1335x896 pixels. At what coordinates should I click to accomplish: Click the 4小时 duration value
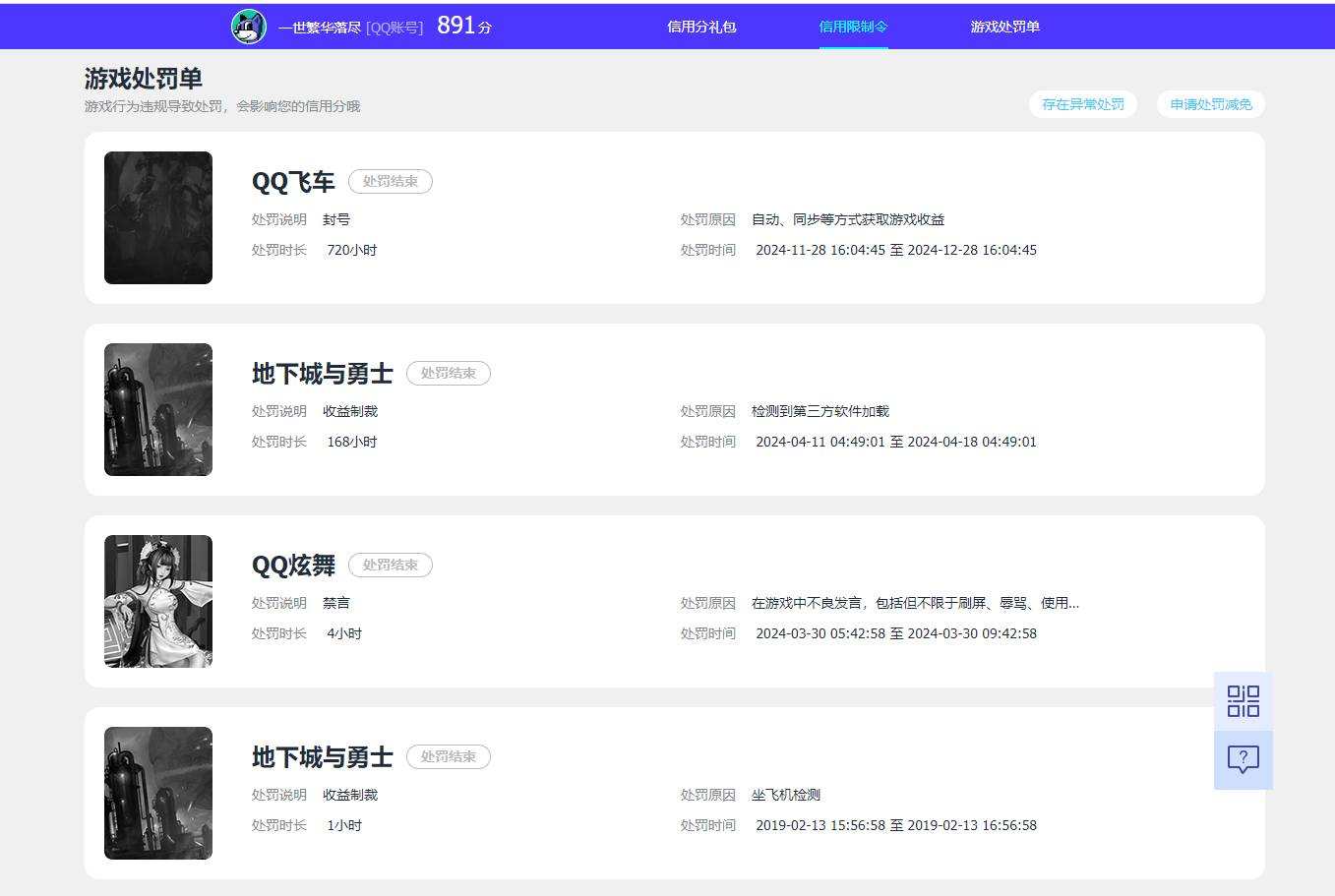point(344,633)
